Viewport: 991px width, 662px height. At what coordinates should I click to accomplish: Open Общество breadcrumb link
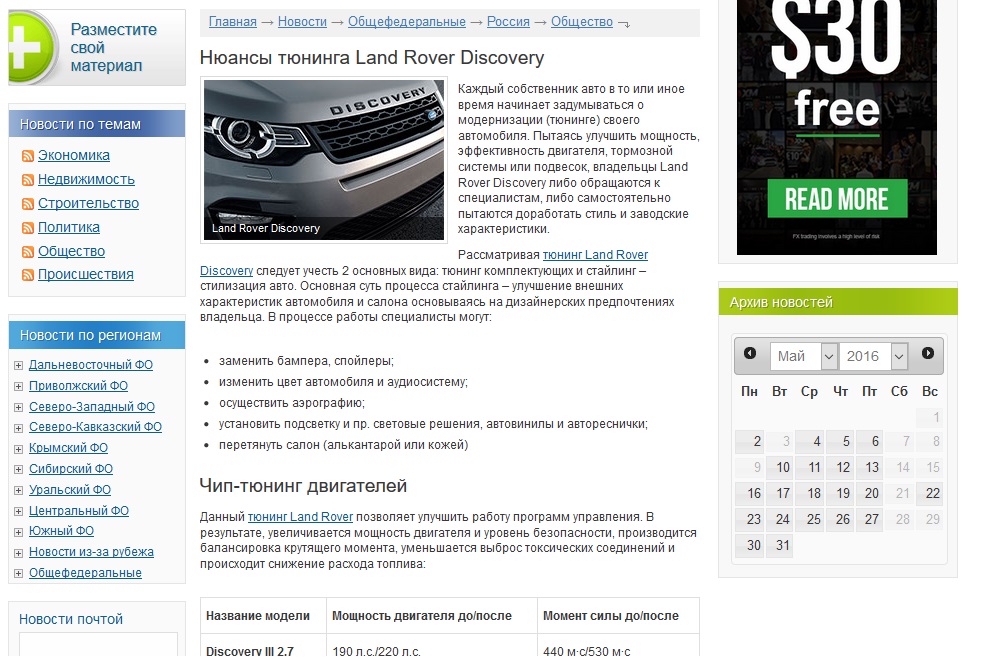(x=581, y=21)
